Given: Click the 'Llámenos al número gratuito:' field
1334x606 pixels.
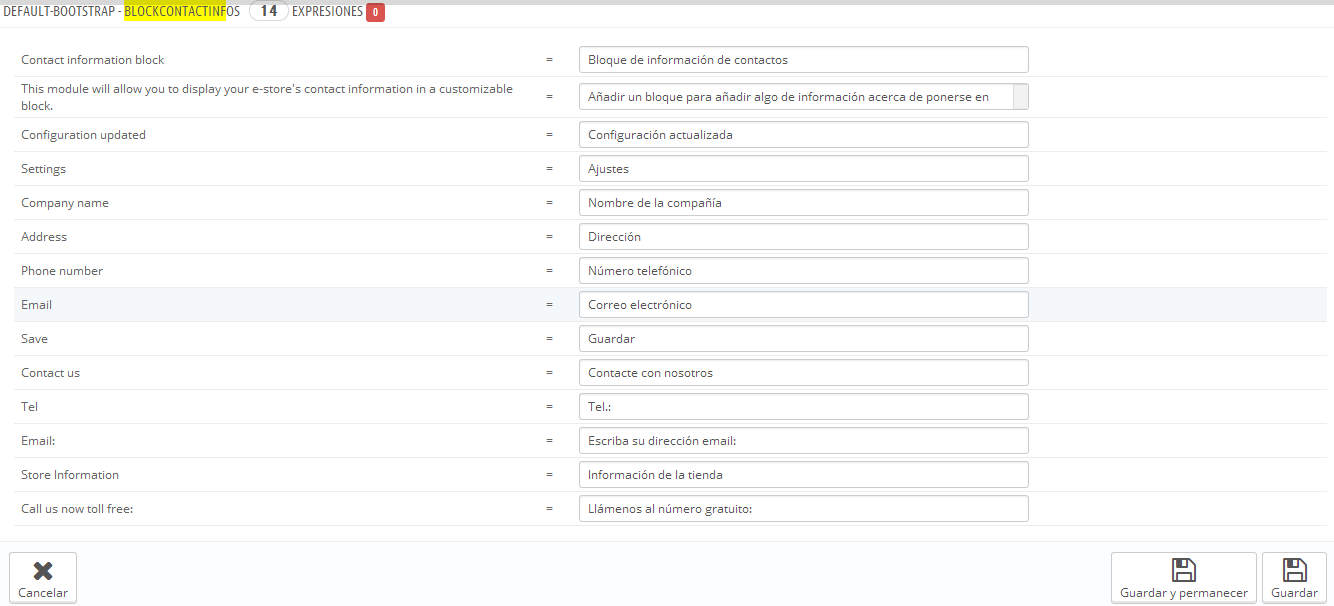Looking at the screenshot, I should coord(803,509).
